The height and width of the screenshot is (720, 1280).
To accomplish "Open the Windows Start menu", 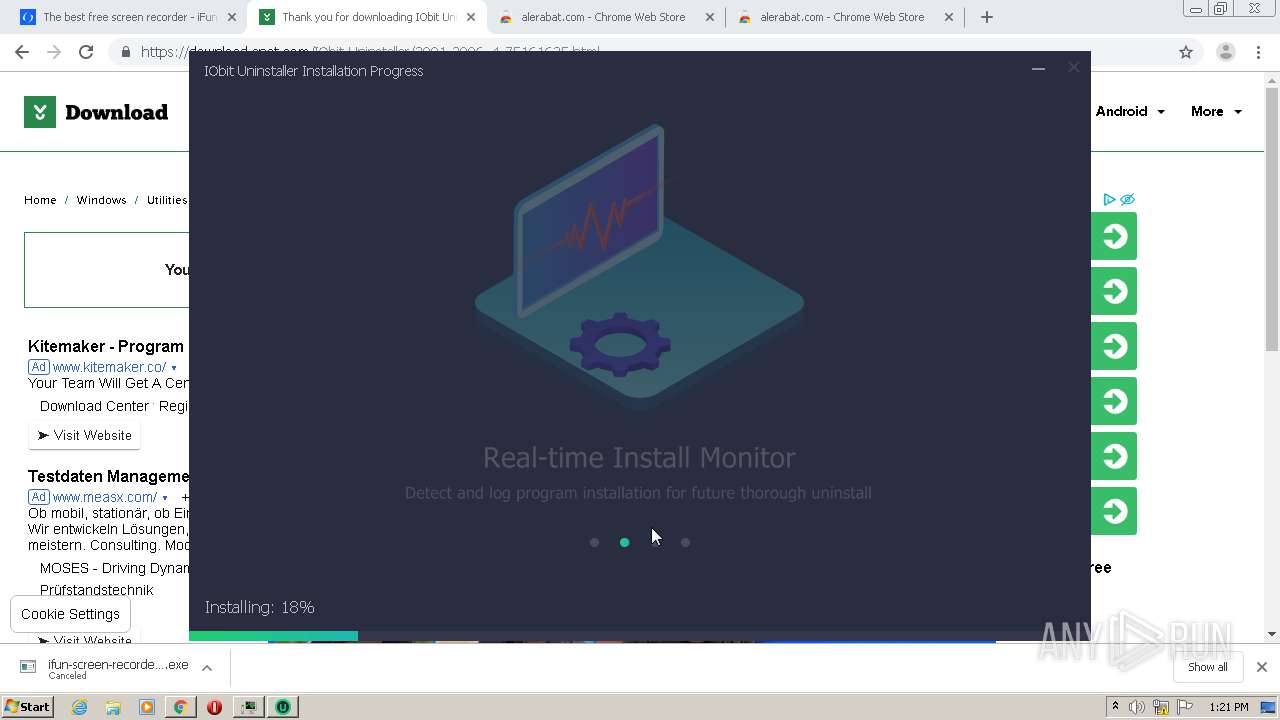I will click(27, 706).
